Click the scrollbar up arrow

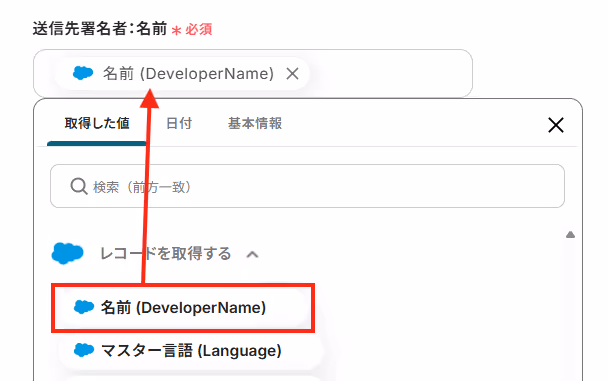point(570,234)
